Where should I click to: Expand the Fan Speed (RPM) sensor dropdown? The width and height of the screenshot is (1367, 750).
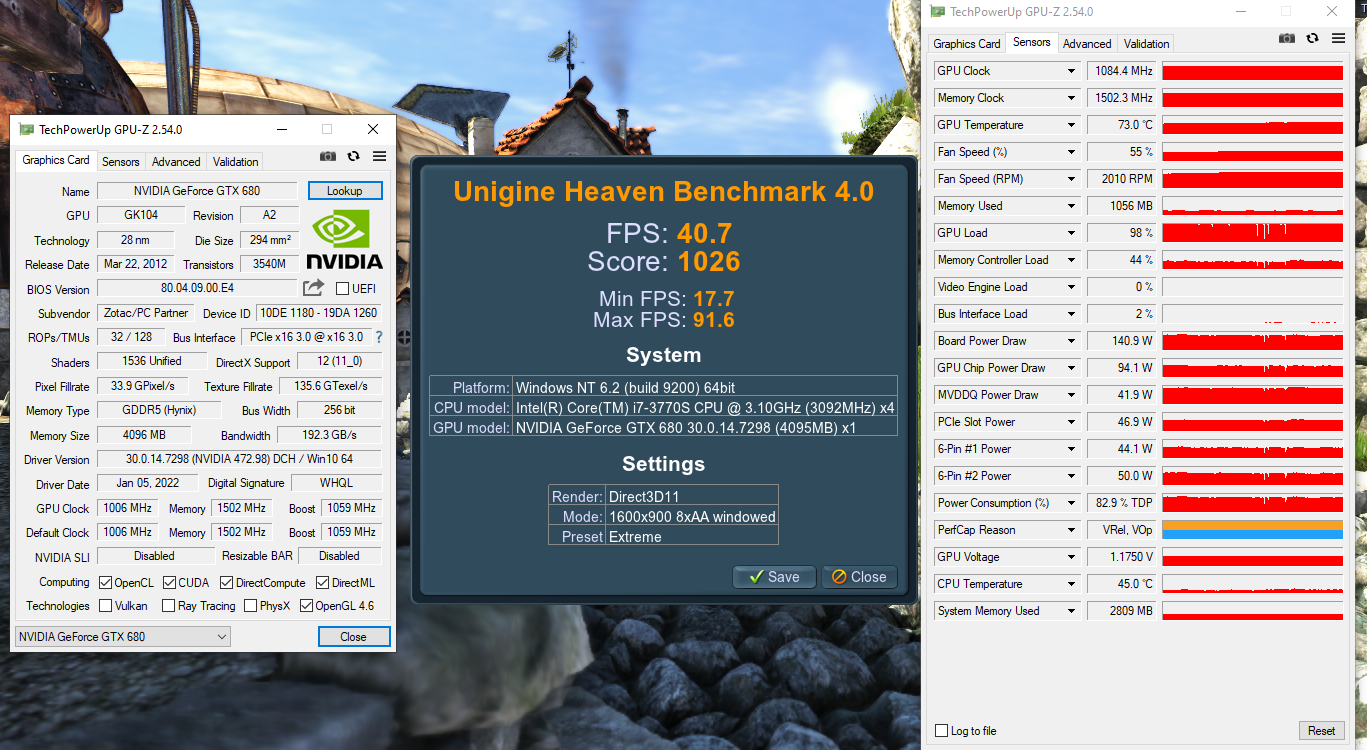pyautogui.click(x=1072, y=179)
